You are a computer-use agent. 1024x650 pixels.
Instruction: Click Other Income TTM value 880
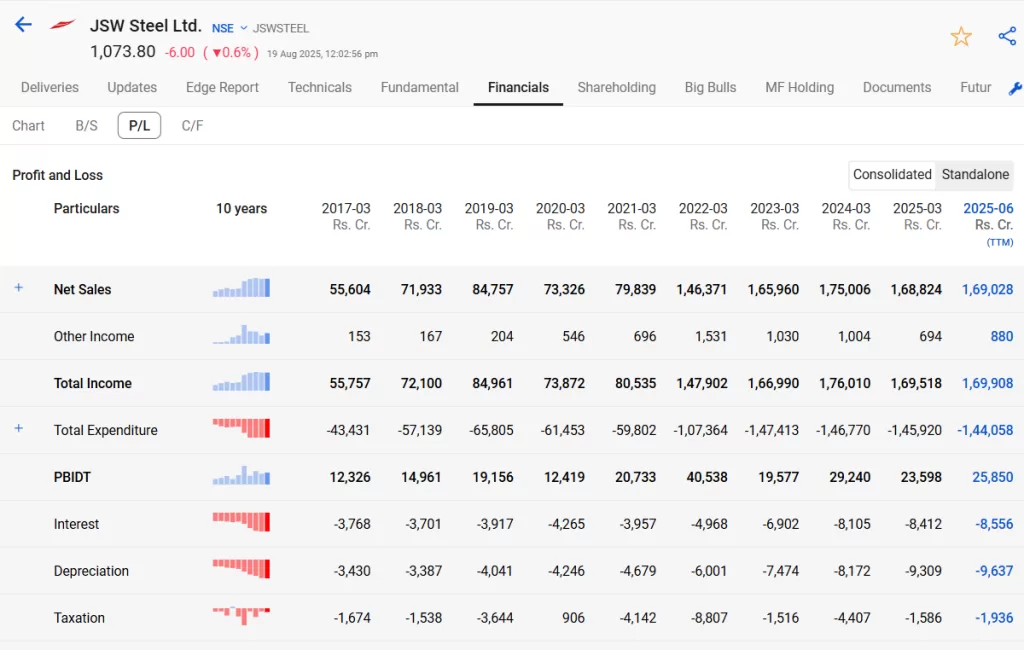point(1002,336)
